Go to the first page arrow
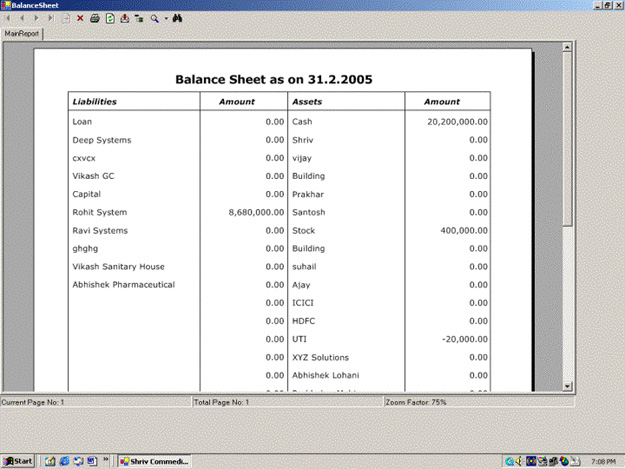Image resolution: width=625 pixels, height=469 pixels. click(9, 18)
